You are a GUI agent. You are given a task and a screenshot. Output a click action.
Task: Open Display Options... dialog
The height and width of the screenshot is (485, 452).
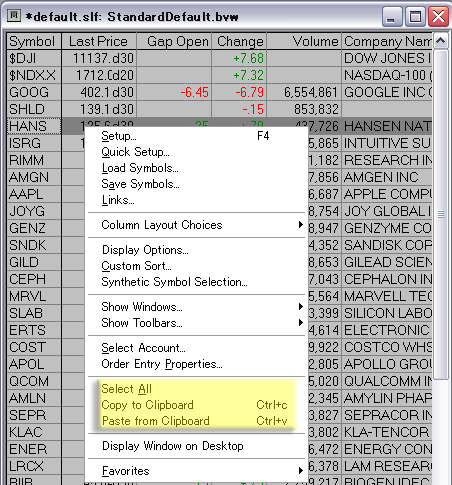[196, 250]
